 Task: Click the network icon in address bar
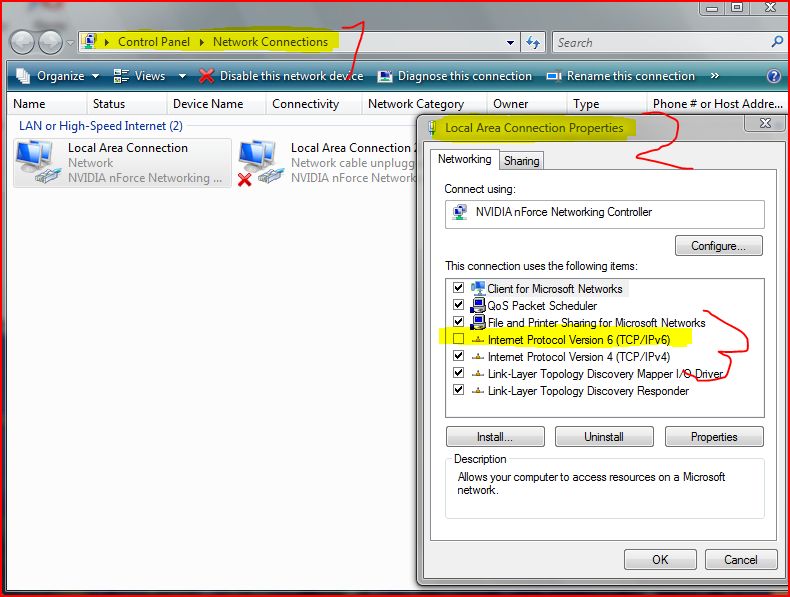pos(90,41)
